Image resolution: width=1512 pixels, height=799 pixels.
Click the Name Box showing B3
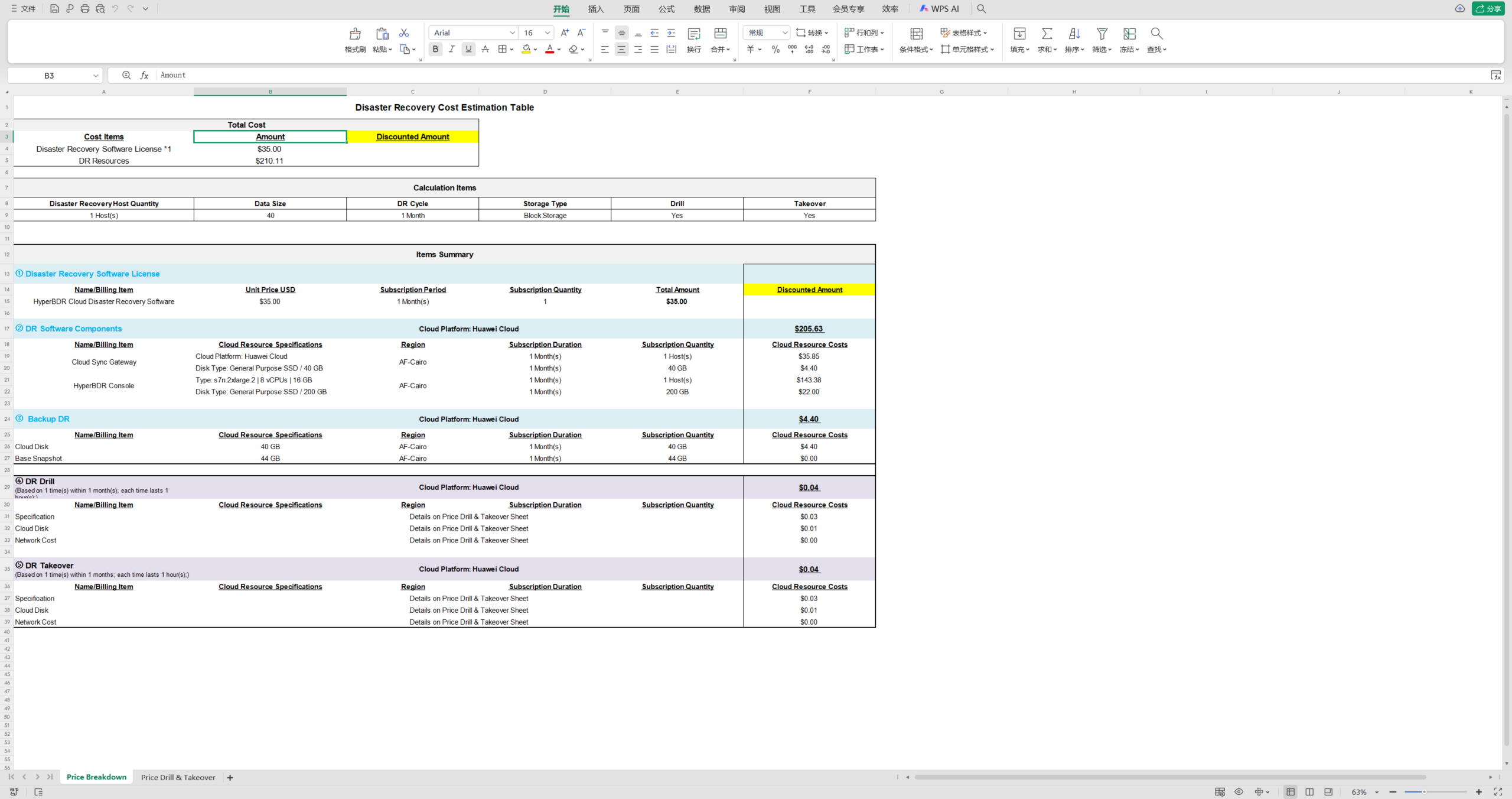(54, 75)
